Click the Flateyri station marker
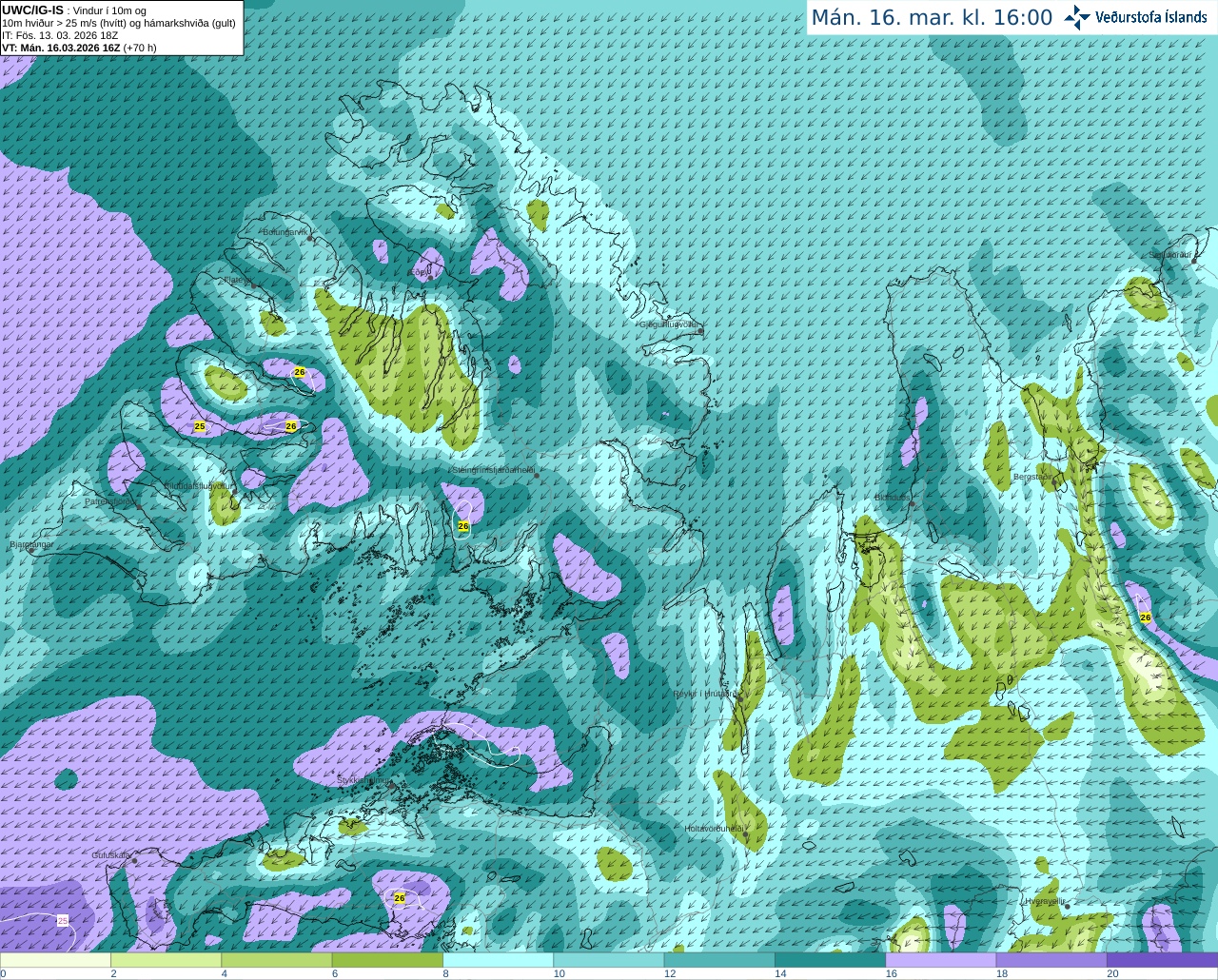This screenshot has width=1218, height=980. [254, 285]
